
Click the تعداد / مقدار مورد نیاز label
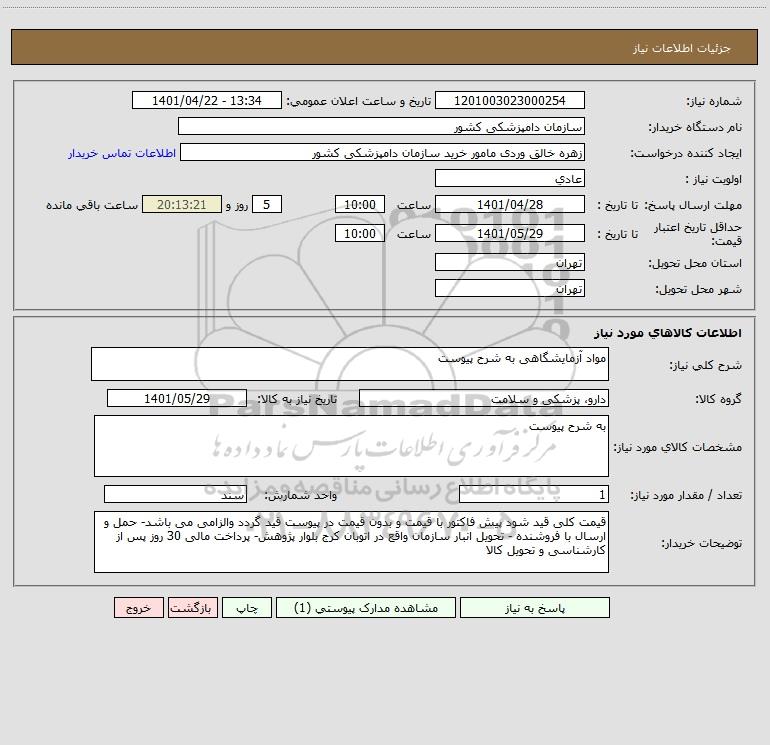[x=686, y=495]
